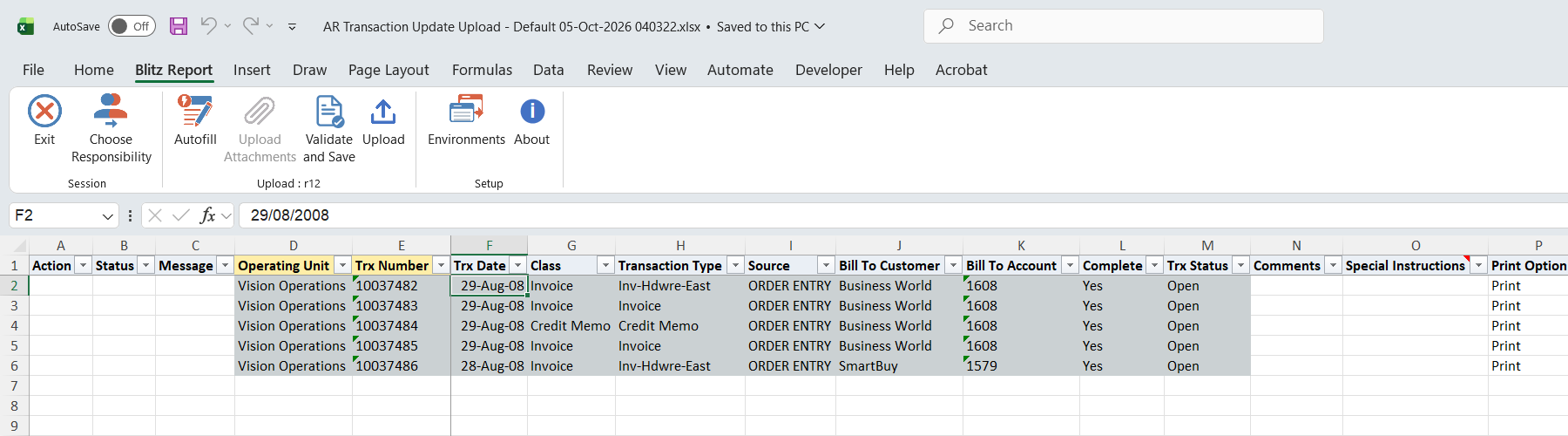Open Action column filter dropdown

point(84,265)
